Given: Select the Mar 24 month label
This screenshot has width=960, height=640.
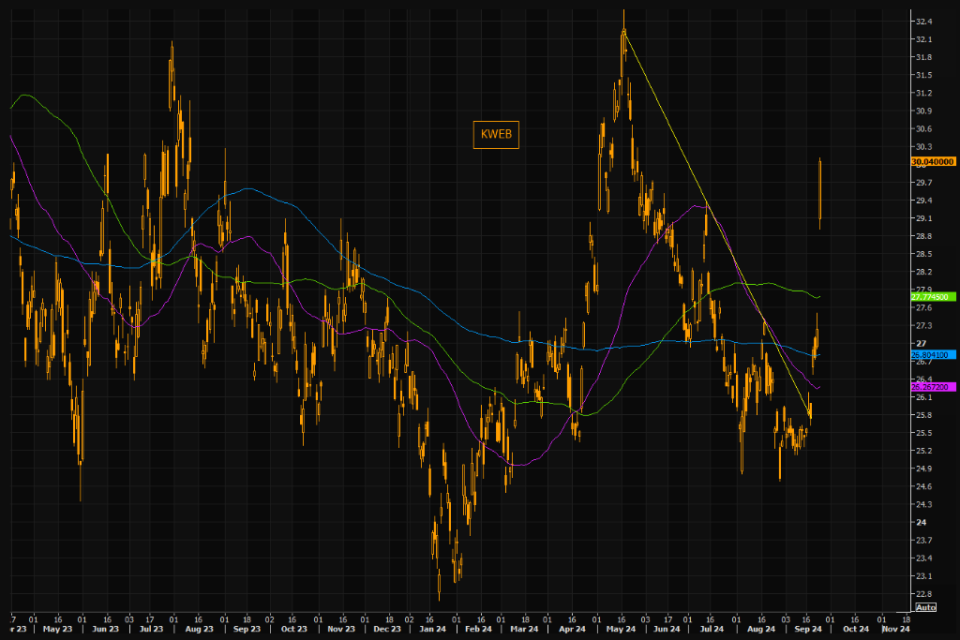Looking at the screenshot, I should (x=525, y=629).
